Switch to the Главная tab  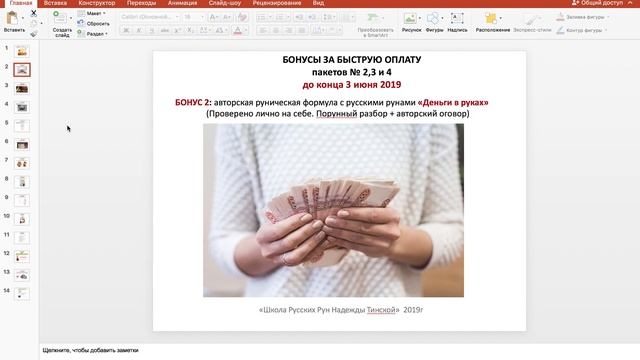21,3
